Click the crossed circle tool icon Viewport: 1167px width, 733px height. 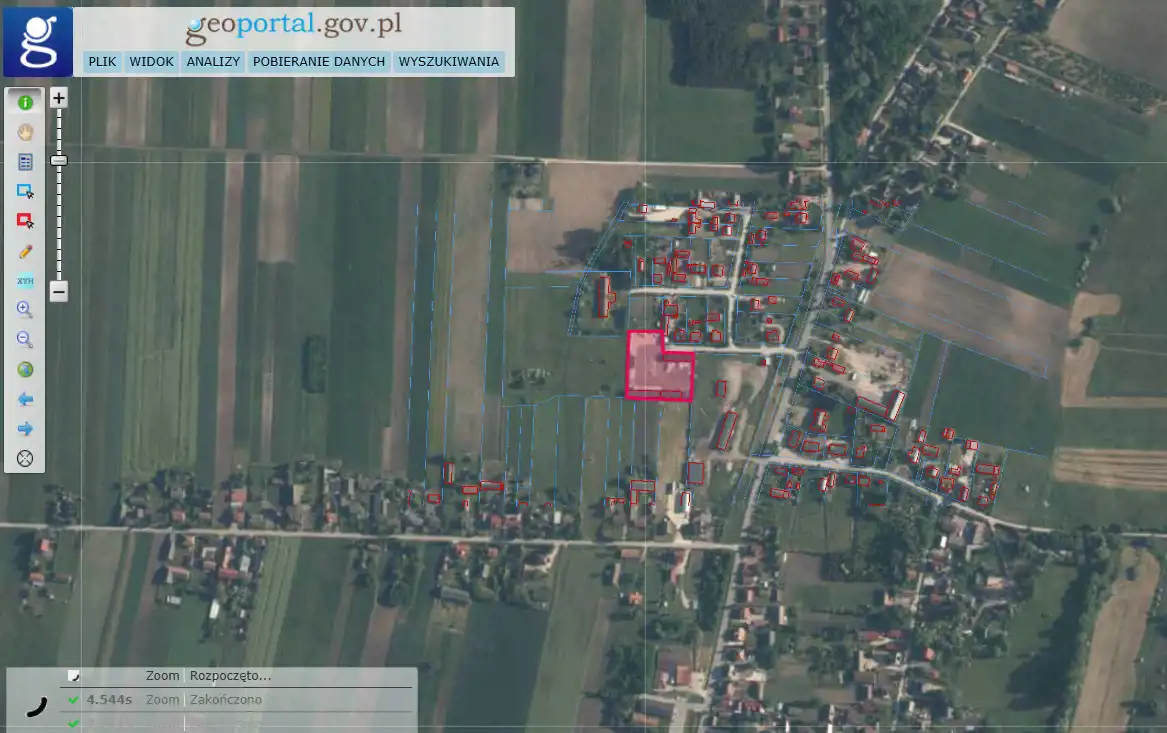click(25, 459)
